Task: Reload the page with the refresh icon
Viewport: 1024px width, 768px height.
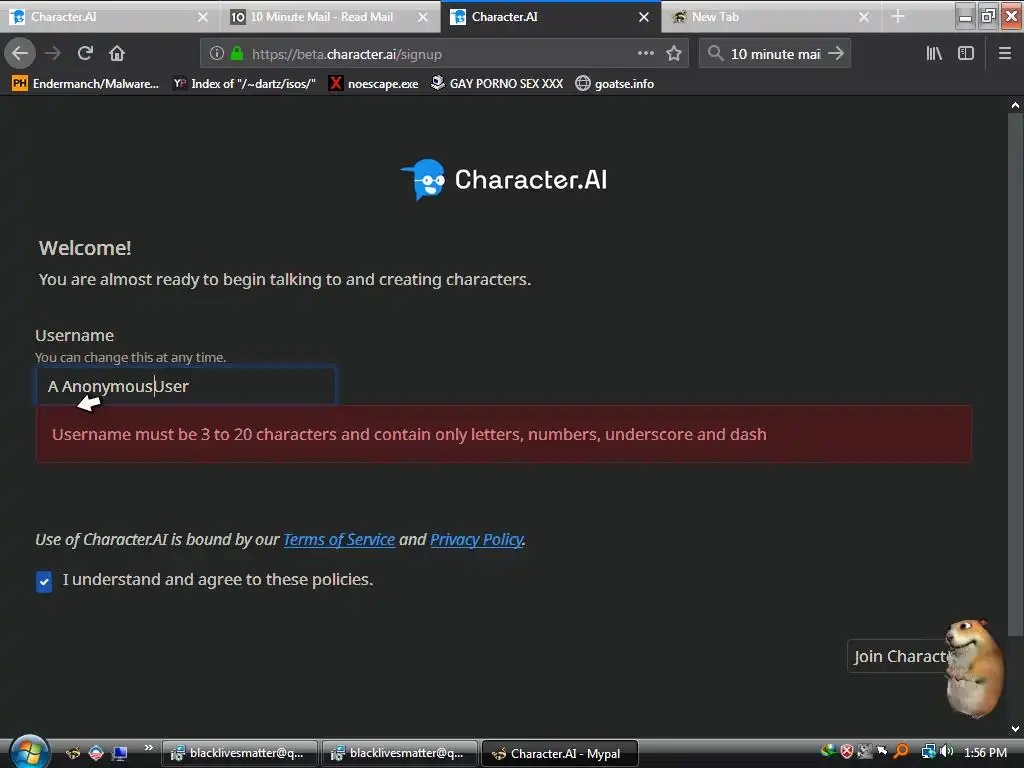Action: [x=85, y=54]
